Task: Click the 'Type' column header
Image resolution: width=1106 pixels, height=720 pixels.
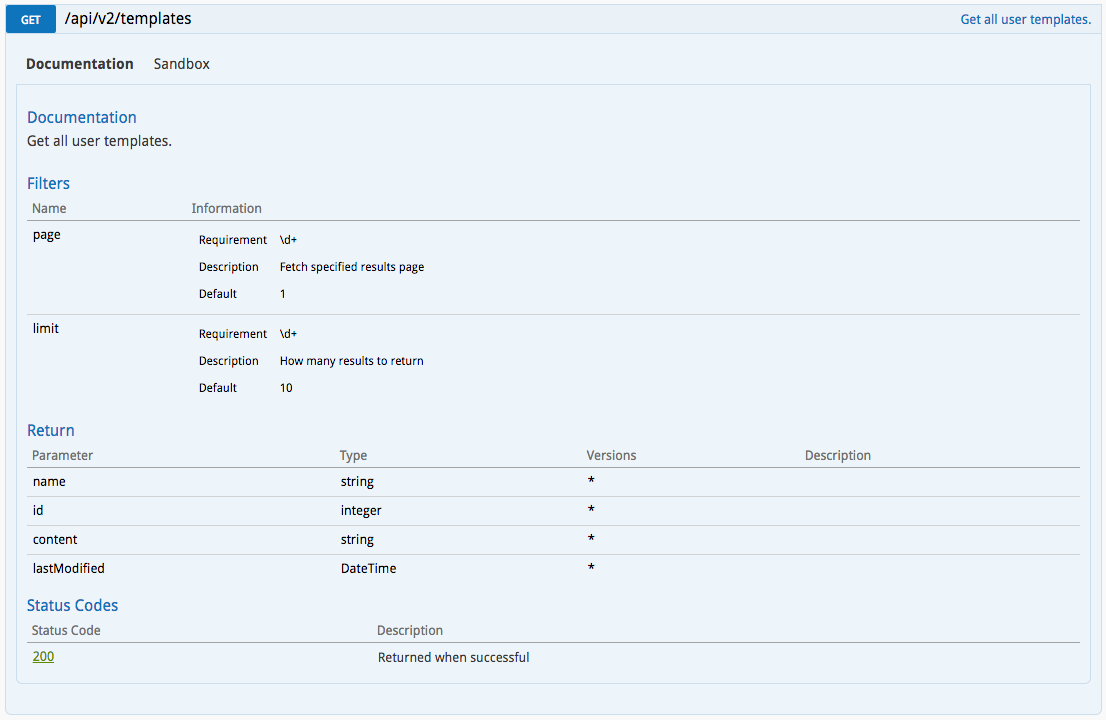Action: click(353, 456)
